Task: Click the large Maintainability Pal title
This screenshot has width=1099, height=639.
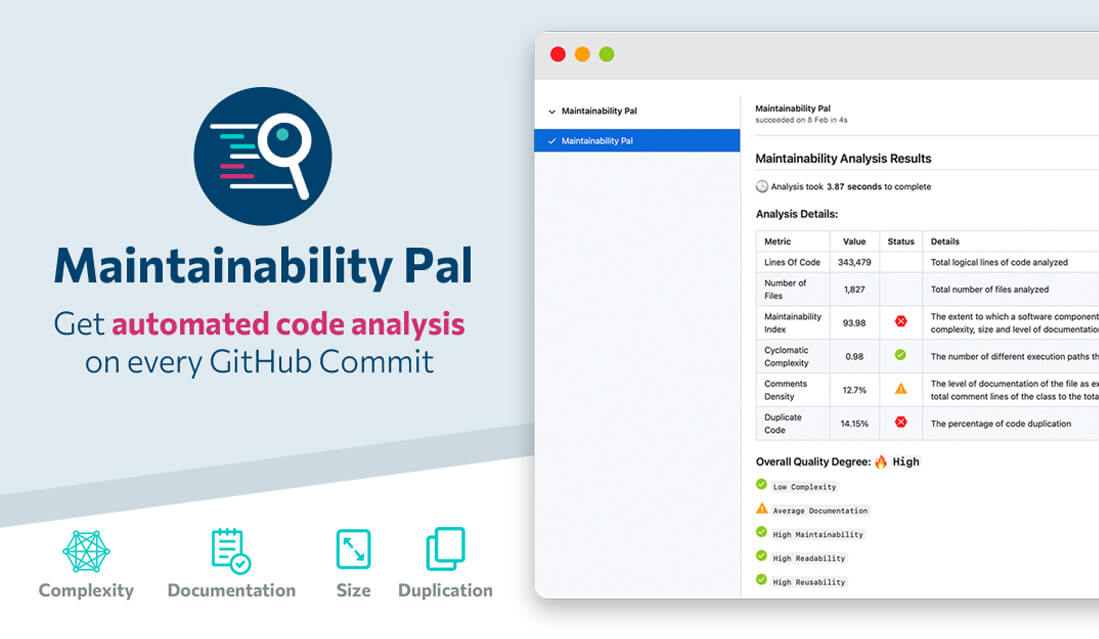Action: (x=263, y=266)
